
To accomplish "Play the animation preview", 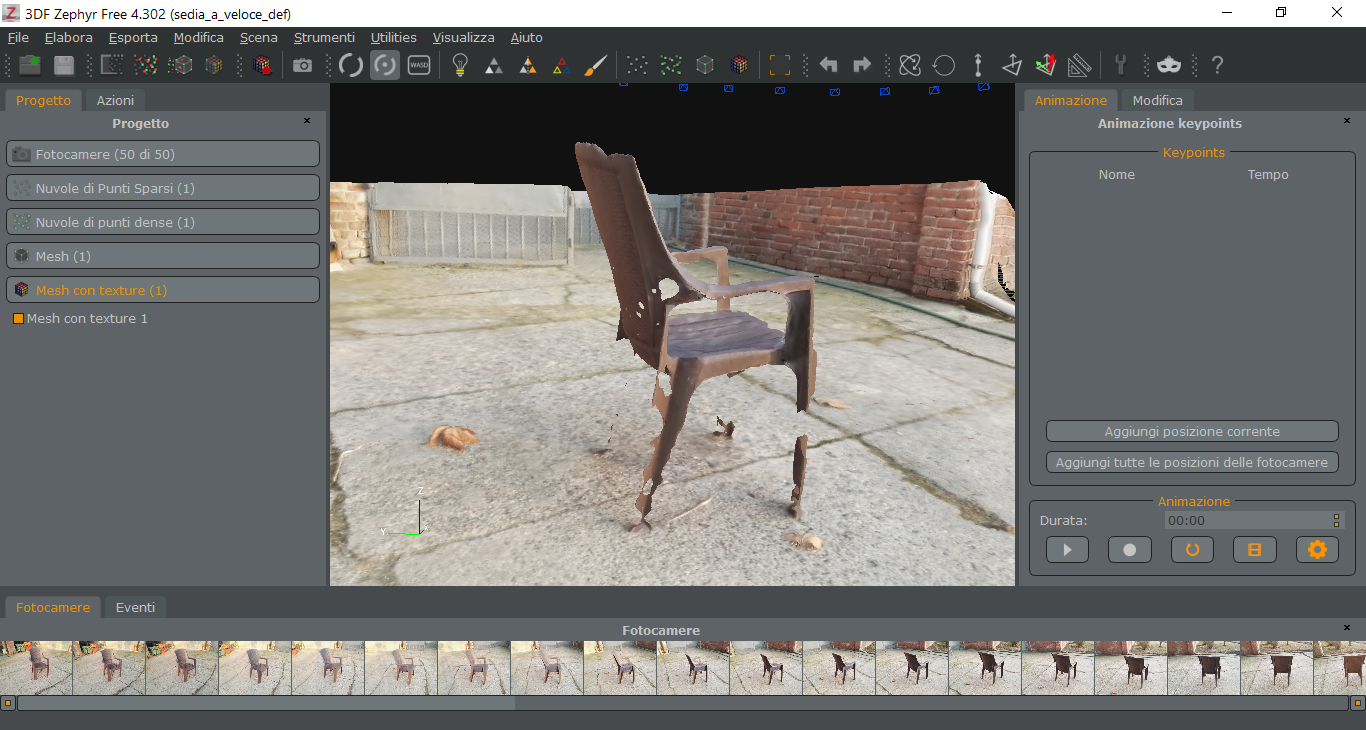I will [1067, 549].
